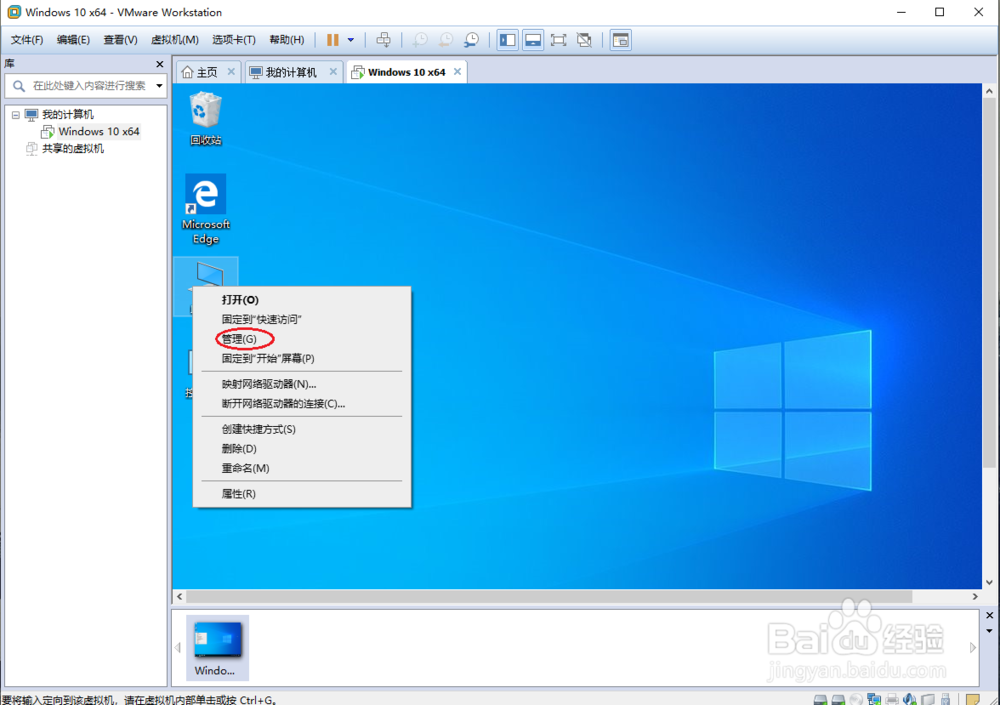Click the Revert to Snapshot icon
This screenshot has width=1000, height=705.
(x=446, y=40)
